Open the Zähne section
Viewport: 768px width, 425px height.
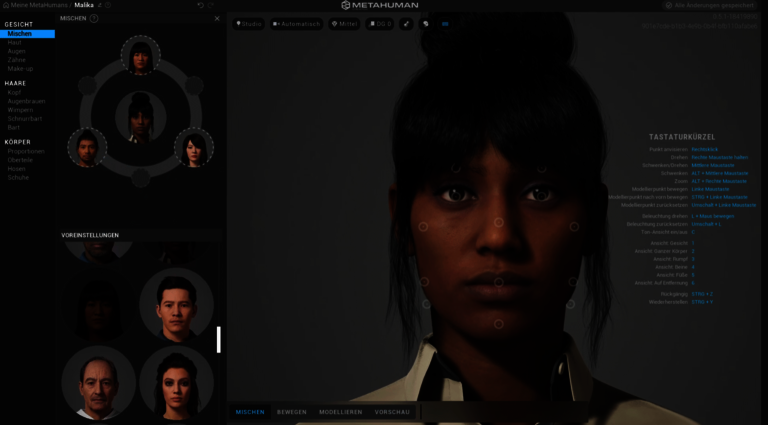(17, 60)
